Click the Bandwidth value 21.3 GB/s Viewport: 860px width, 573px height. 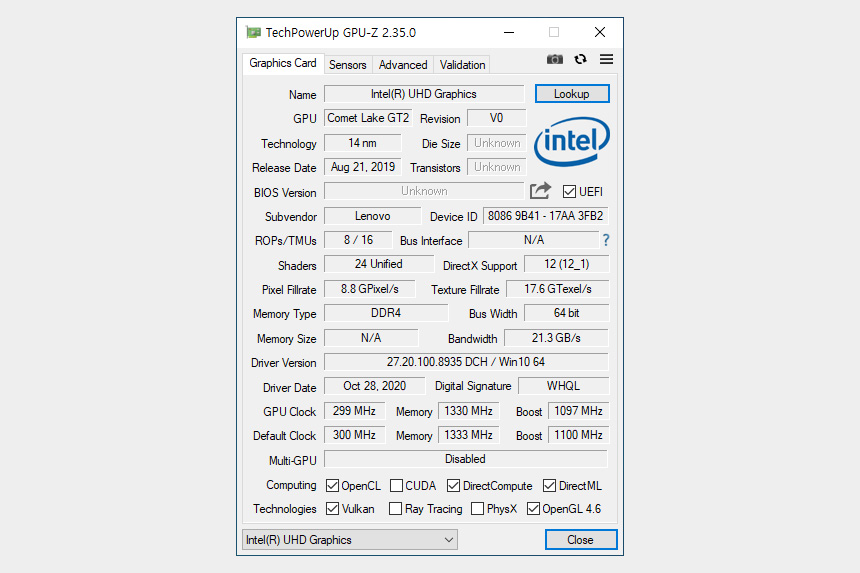click(x=556, y=338)
